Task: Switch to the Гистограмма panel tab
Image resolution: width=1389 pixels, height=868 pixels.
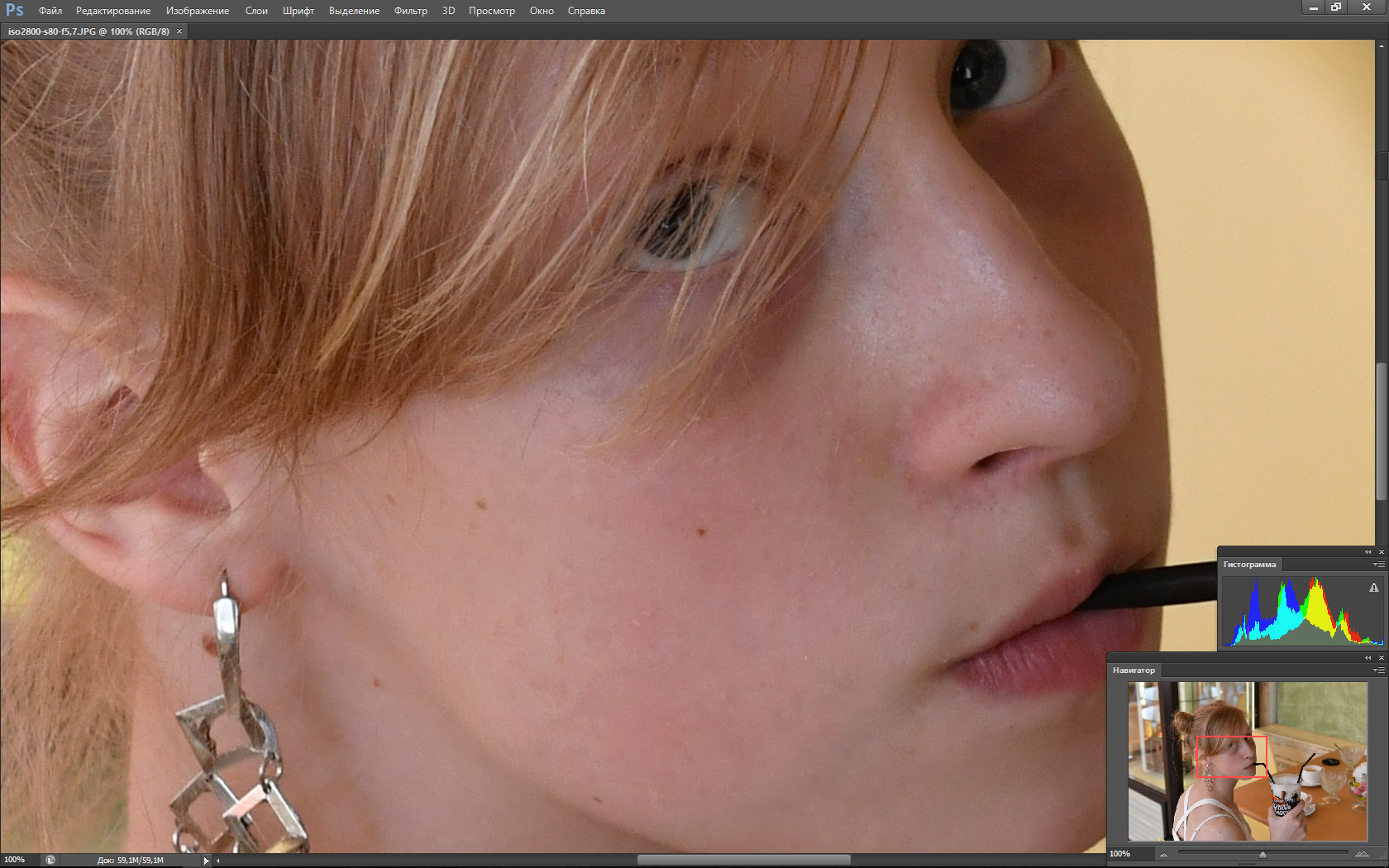Action: coord(1249,565)
